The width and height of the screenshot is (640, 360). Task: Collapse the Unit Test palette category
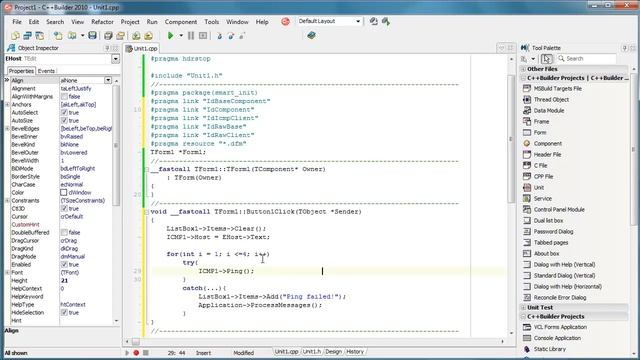coord(524,308)
